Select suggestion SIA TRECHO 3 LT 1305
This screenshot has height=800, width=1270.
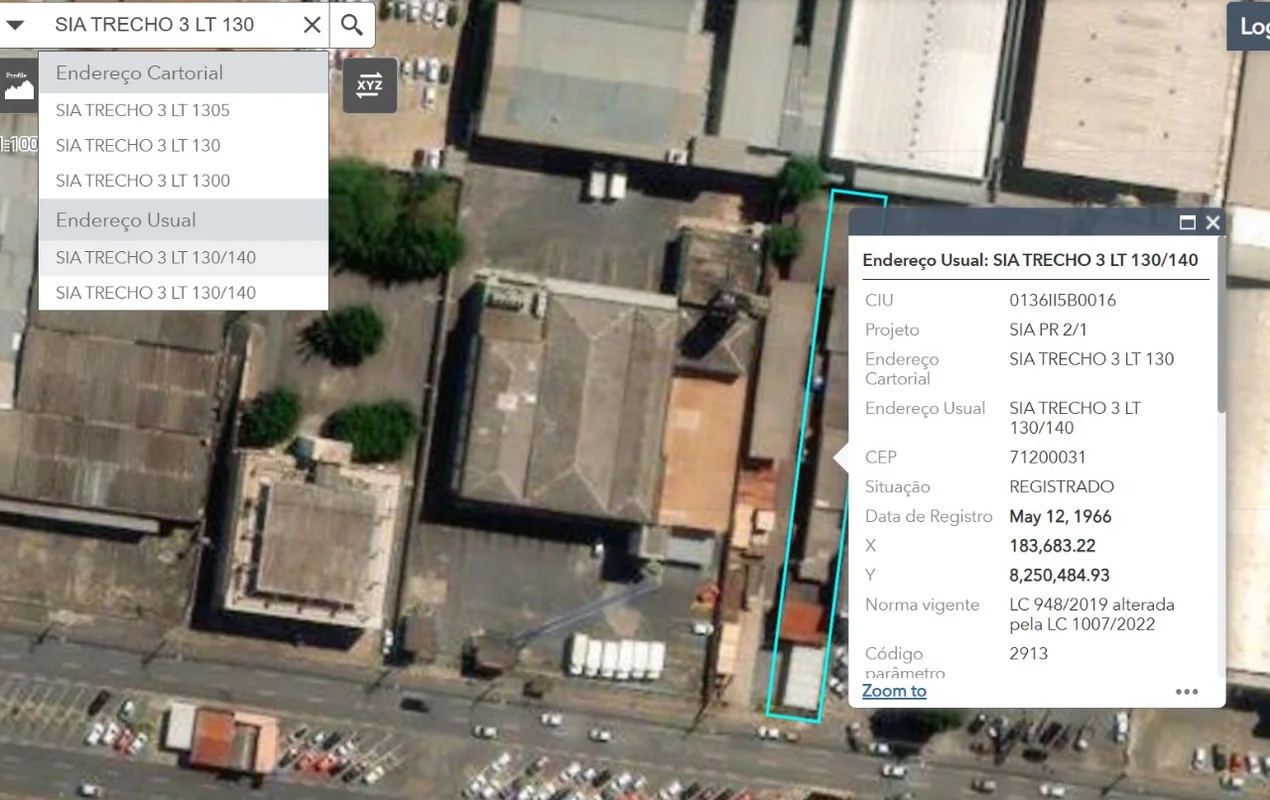(183, 110)
